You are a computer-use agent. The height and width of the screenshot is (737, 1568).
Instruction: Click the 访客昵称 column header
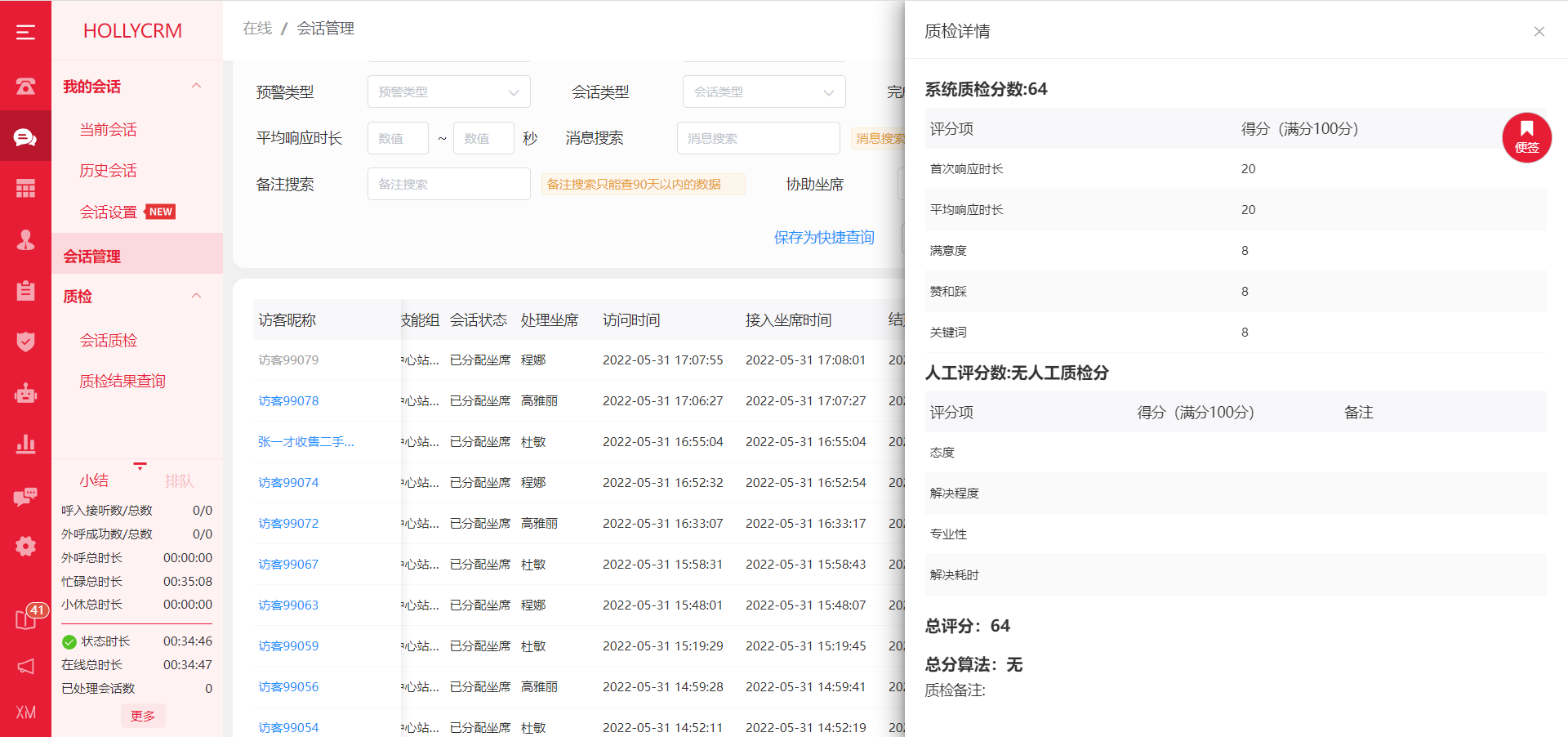287,319
